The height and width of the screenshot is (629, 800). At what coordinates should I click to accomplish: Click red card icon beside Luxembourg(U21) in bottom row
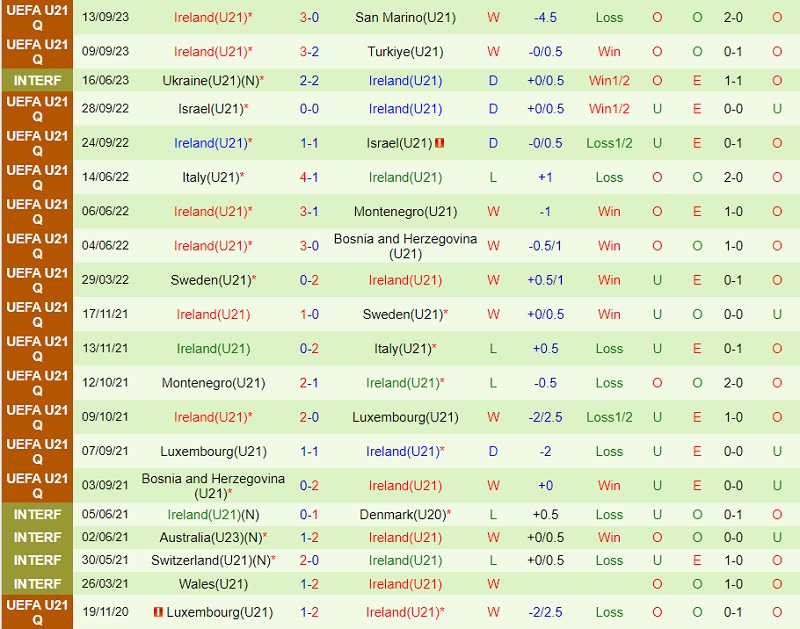tap(158, 611)
